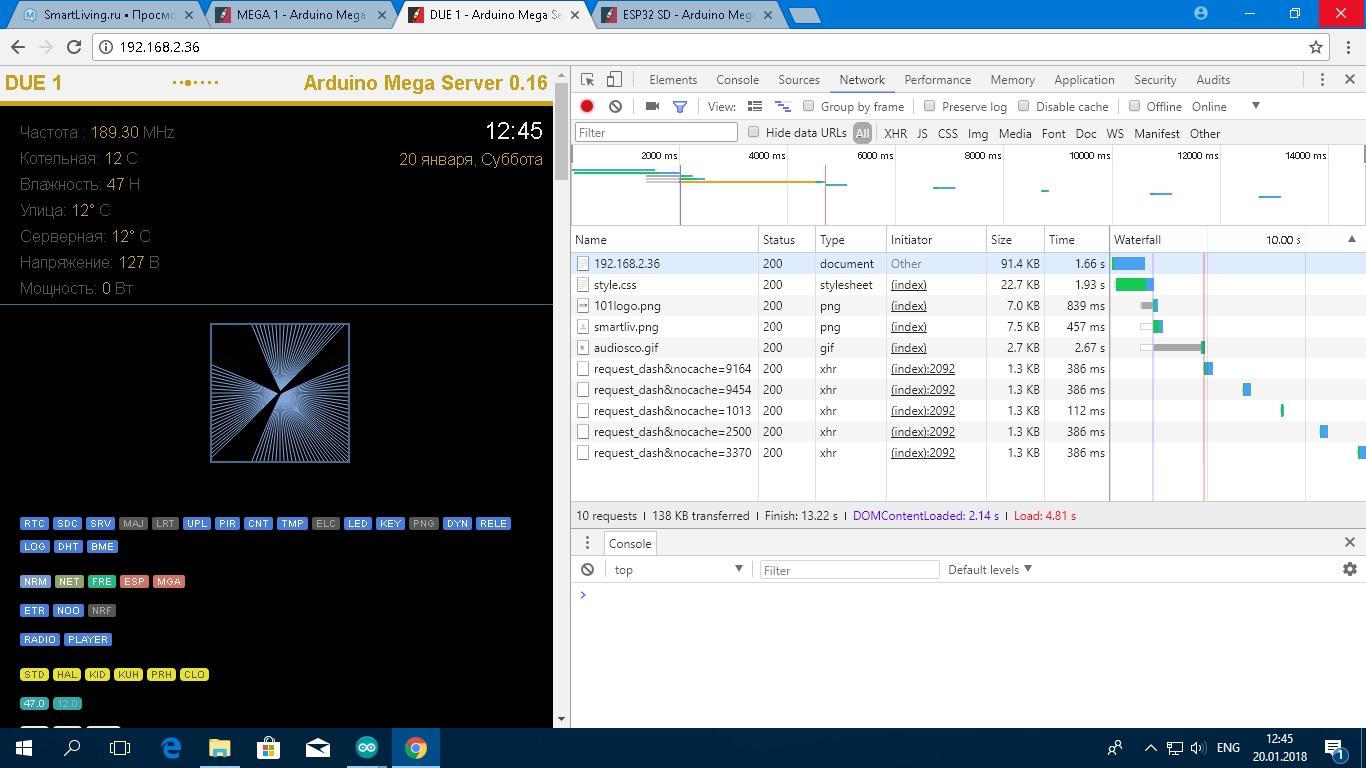This screenshot has width=1366, height=768.
Task: Switch to the Performance tab
Action: (937, 80)
